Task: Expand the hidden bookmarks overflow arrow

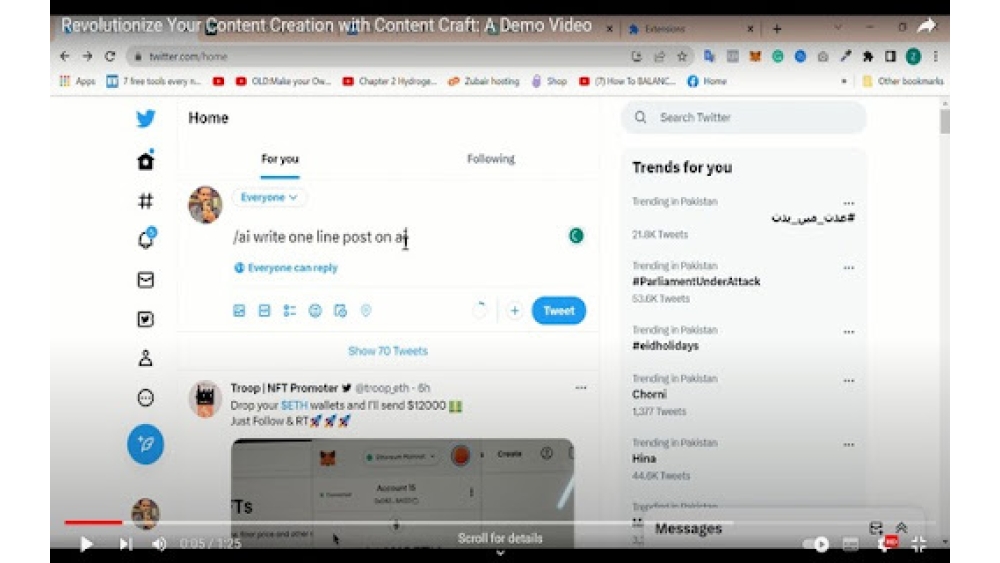Action: click(844, 82)
